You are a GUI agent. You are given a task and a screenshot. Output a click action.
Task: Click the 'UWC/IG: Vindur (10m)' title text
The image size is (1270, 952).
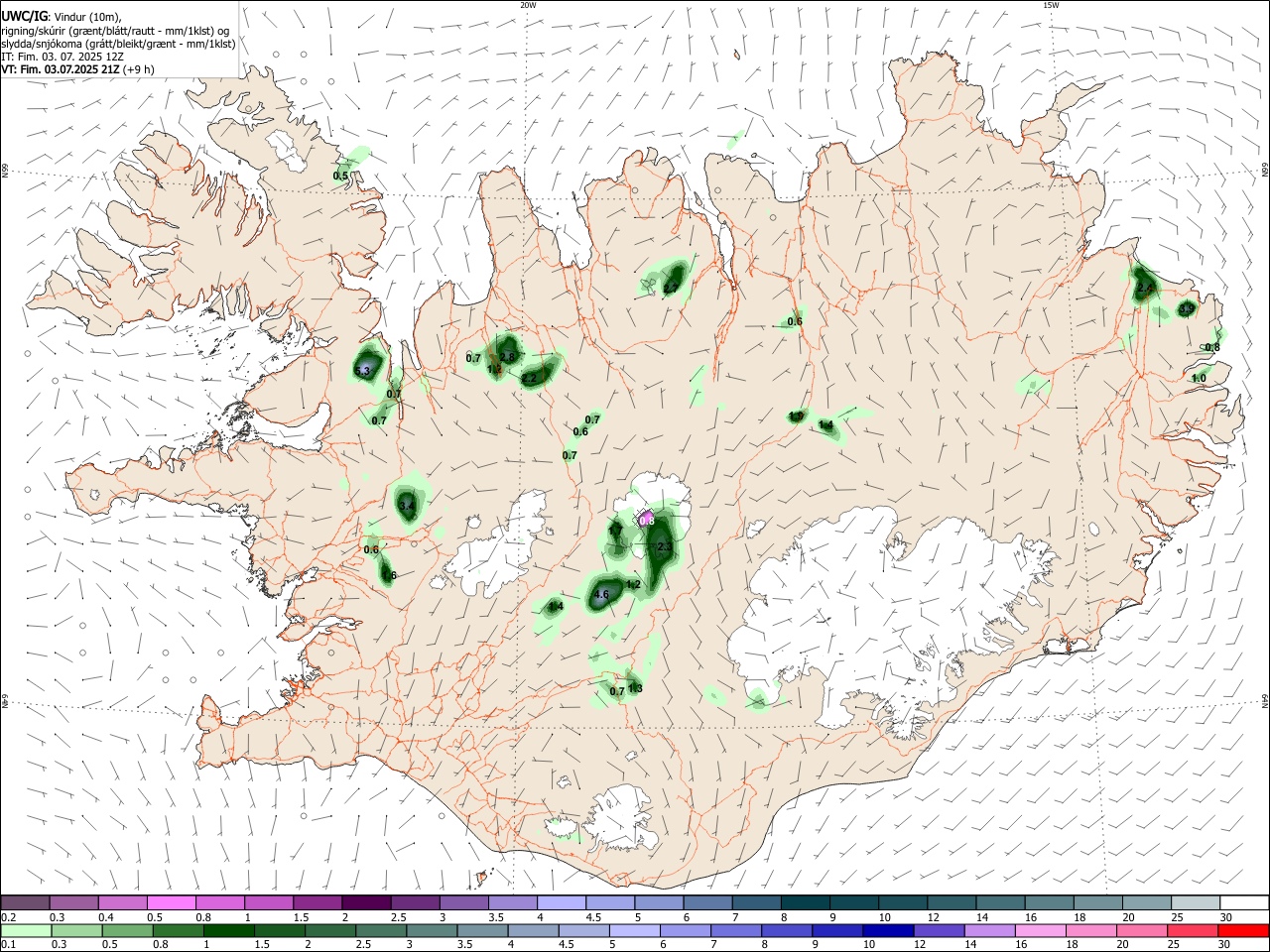[x=62, y=16]
